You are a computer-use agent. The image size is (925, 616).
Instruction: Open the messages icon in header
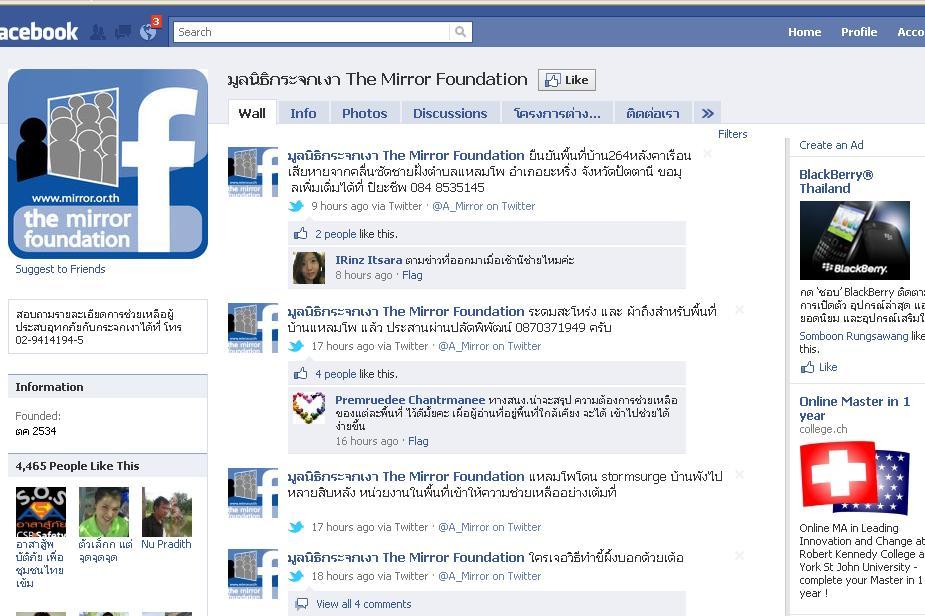[x=123, y=32]
